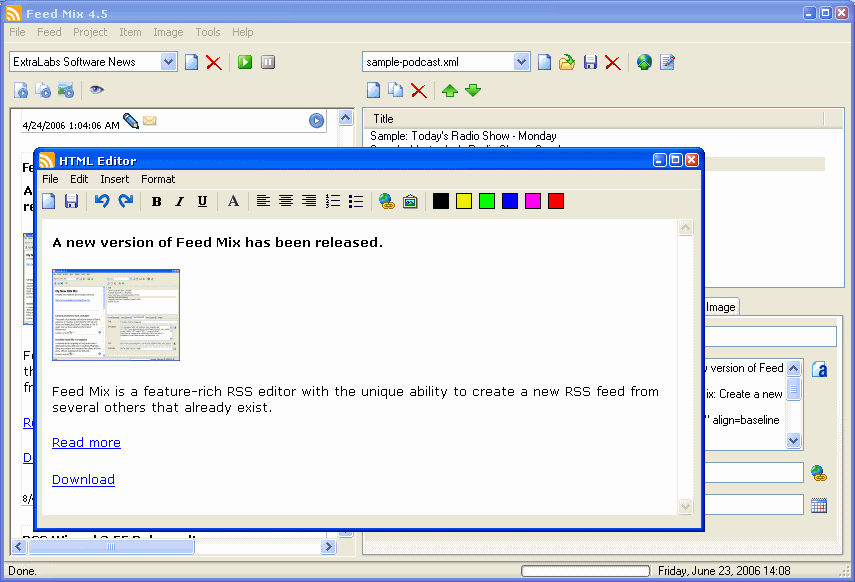Toggle the eye preview icon
Screen dimensions: 855x582
97,89
